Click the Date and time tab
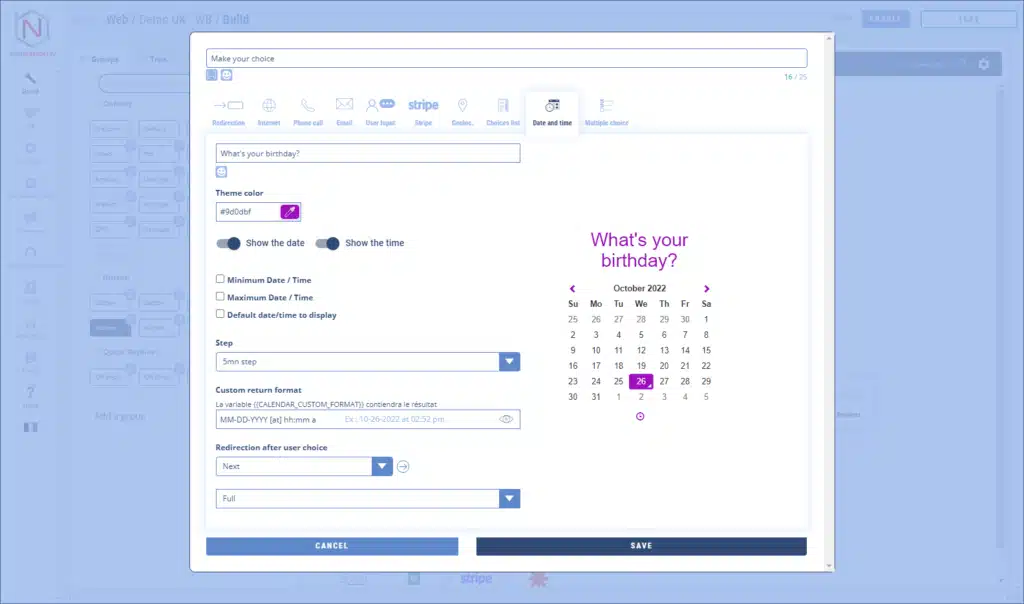This screenshot has width=1024, height=604. [x=552, y=111]
